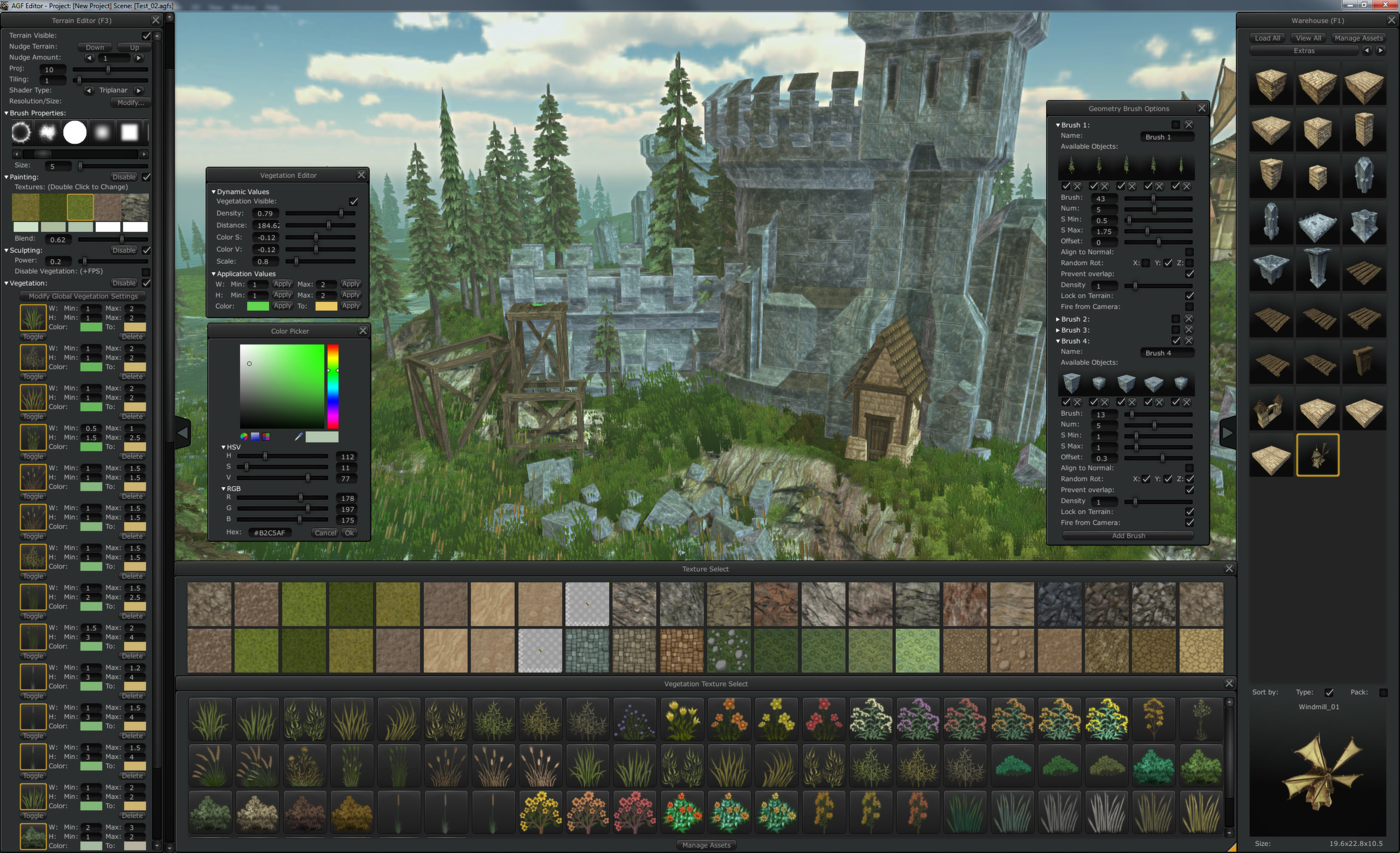Image resolution: width=1400 pixels, height=853 pixels.
Task: Select the square brush shape in Brush Properties
Action: point(130,132)
